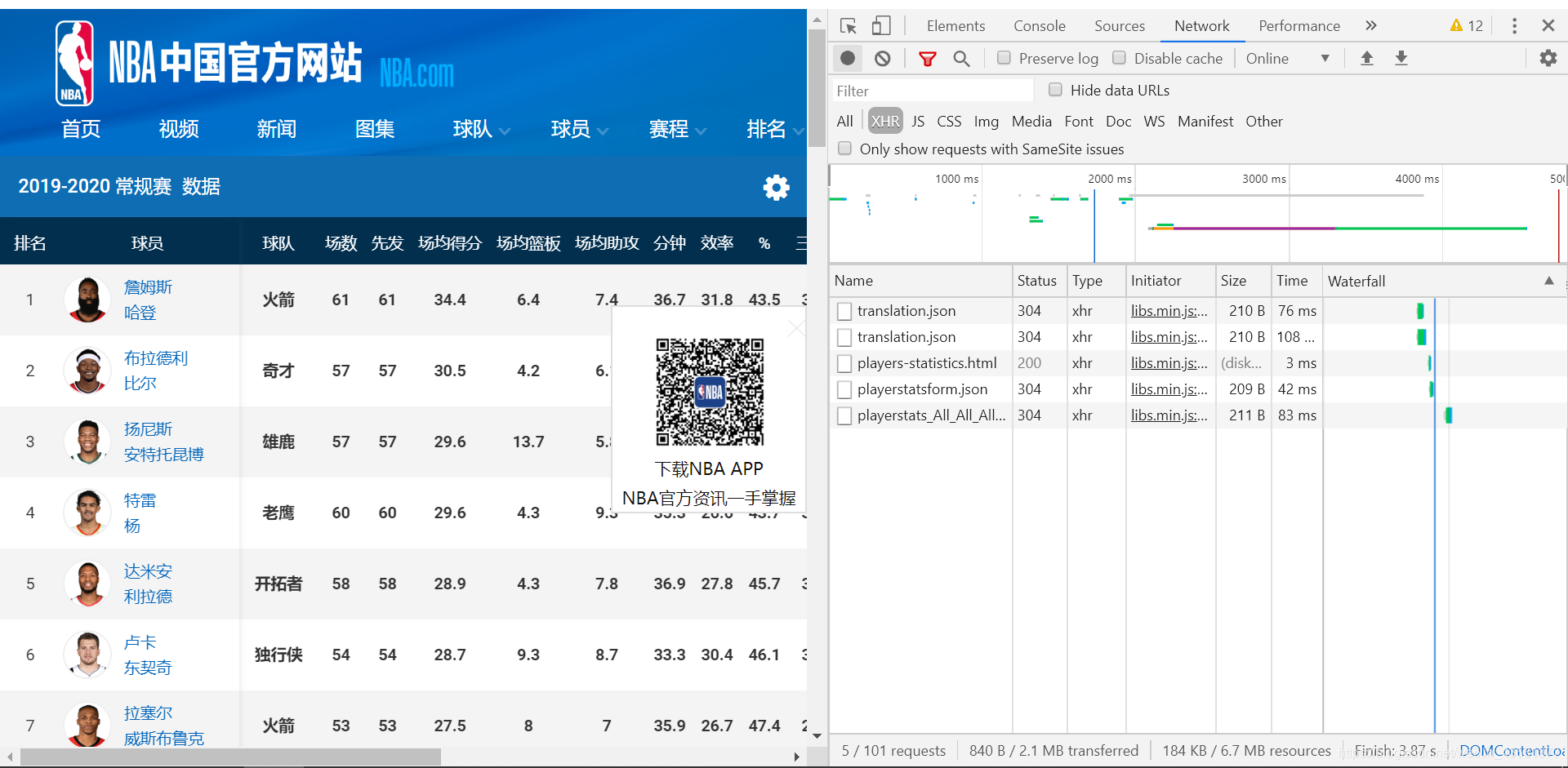Switch to Performance tab

pyautogui.click(x=1299, y=26)
